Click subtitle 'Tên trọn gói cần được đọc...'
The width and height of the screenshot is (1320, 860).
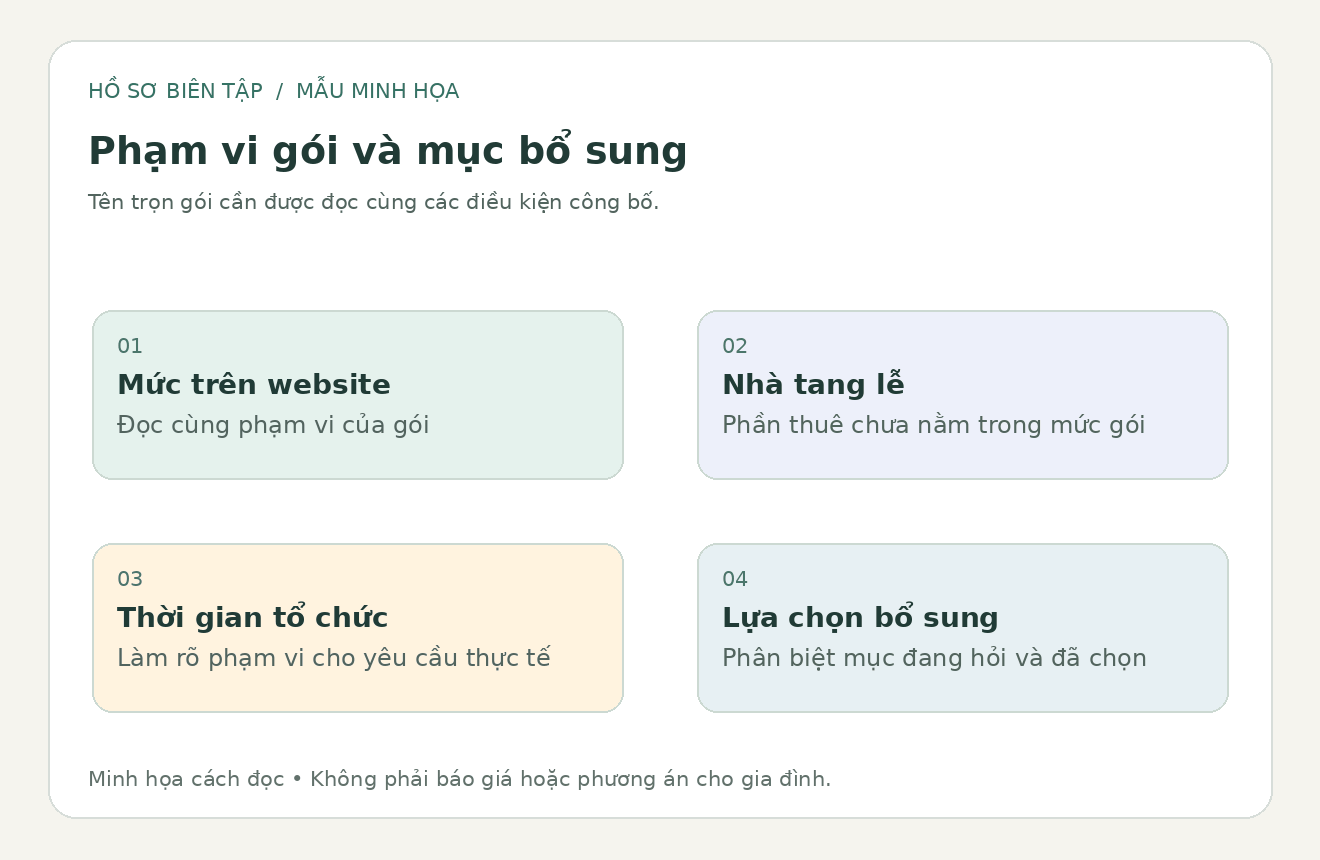[373, 202]
